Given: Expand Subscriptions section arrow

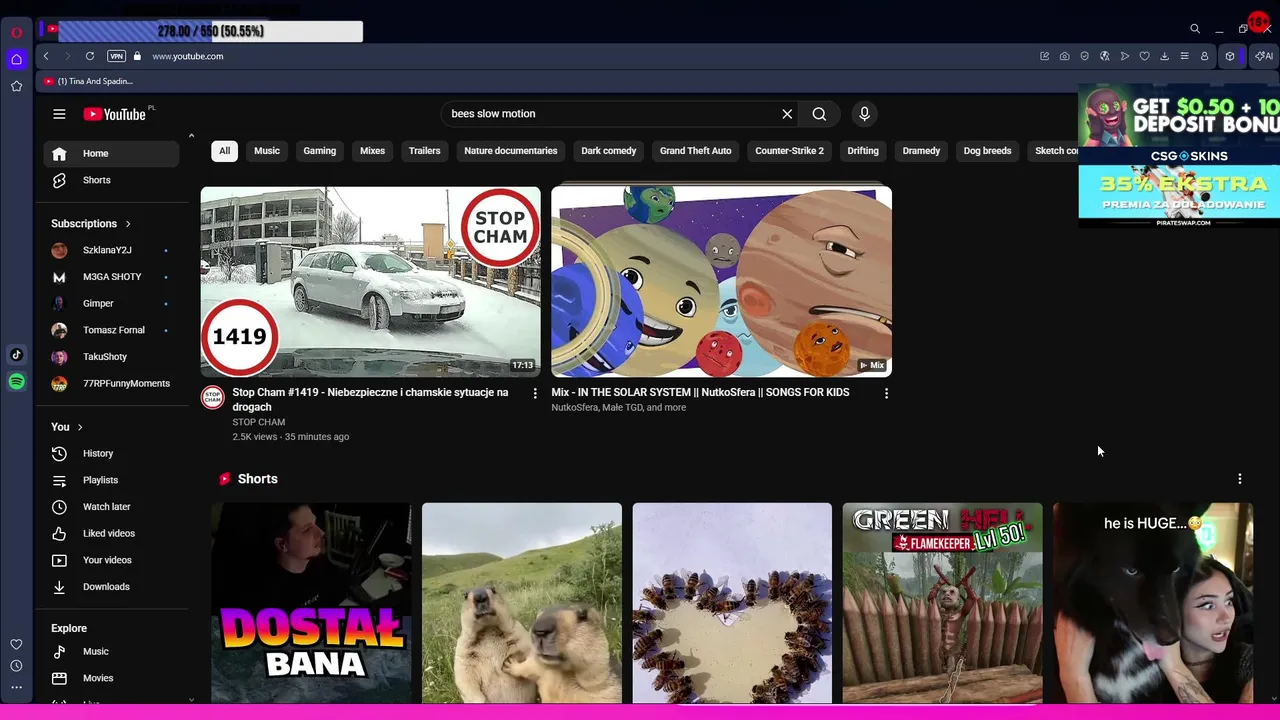Looking at the screenshot, I should (128, 224).
